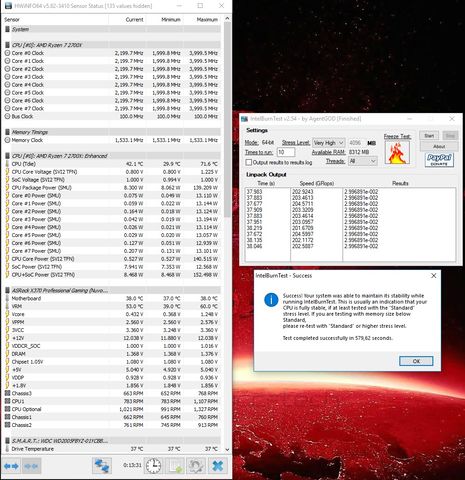The height and width of the screenshot is (480, 465).
Task: Open the Stress Level dropdown
Action: point(329,143)
